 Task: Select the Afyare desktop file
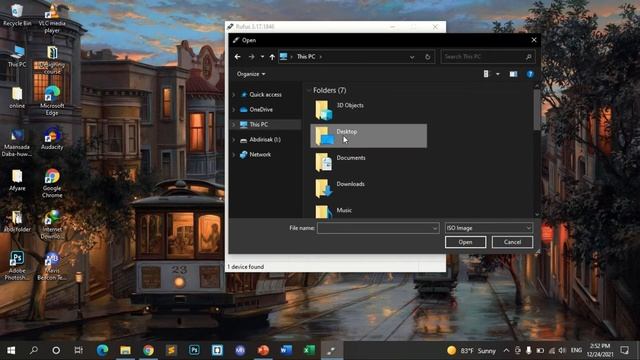[17, 180]
